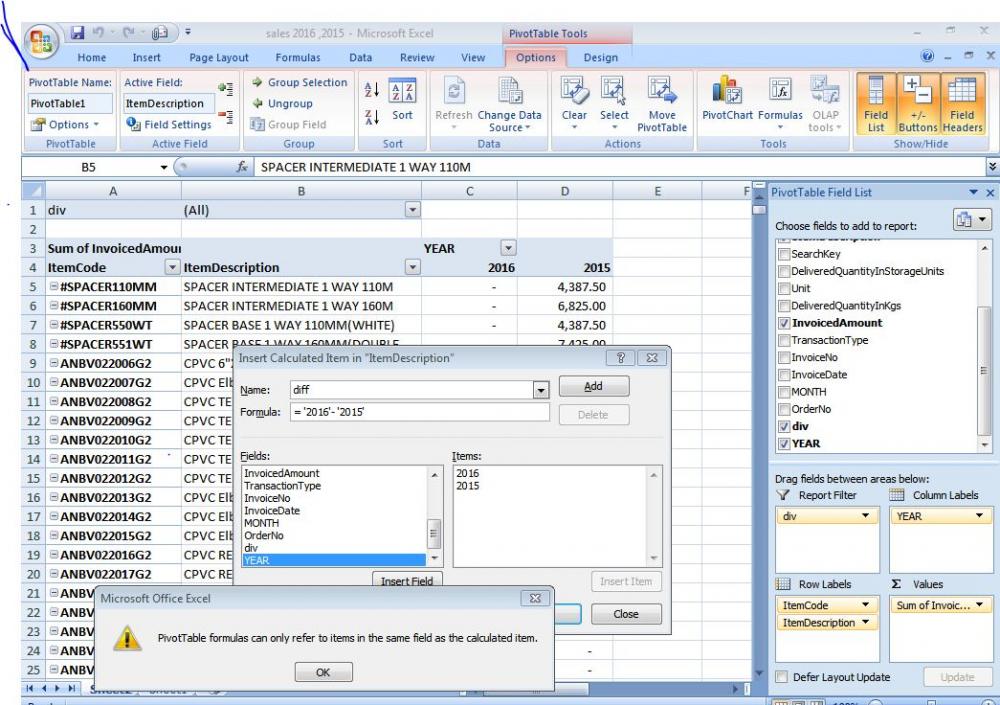The width and height of the screenshot is (1000, 705).
Task: Click Move PivotTable
Action: pyautogui.click(x=662, y=104)
